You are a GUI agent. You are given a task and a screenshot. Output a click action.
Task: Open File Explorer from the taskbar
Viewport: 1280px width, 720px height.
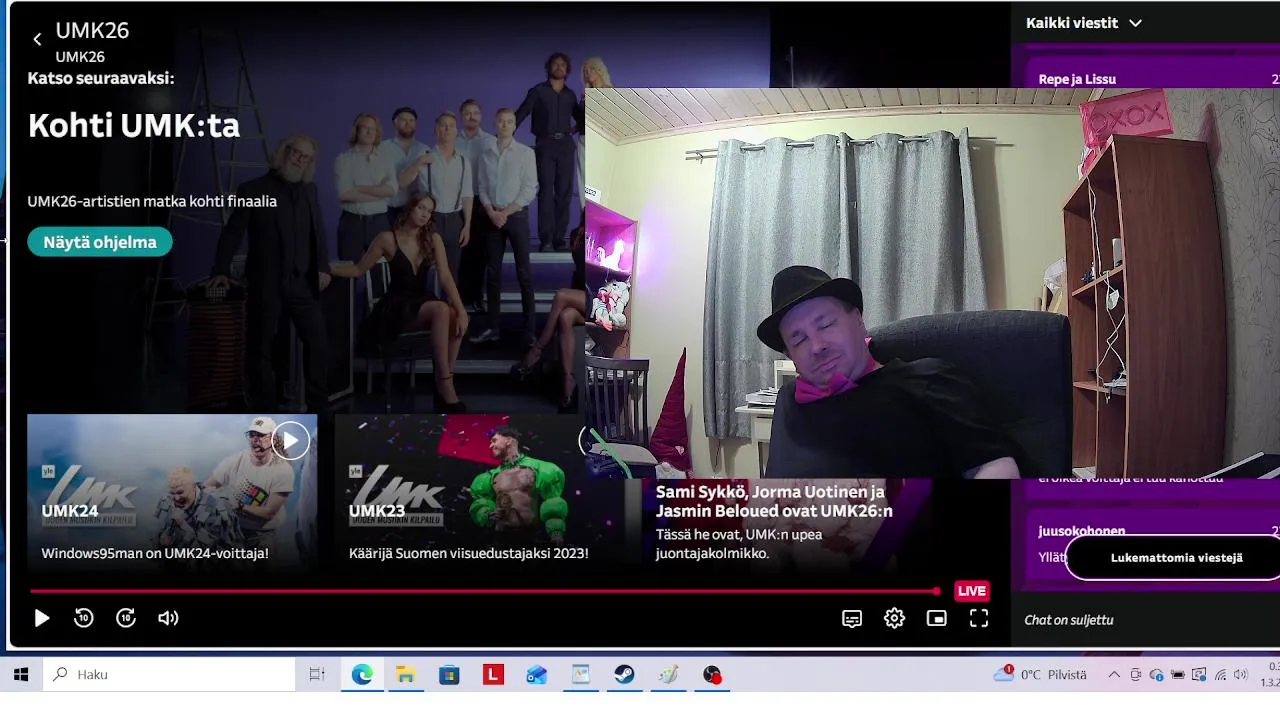405,675
